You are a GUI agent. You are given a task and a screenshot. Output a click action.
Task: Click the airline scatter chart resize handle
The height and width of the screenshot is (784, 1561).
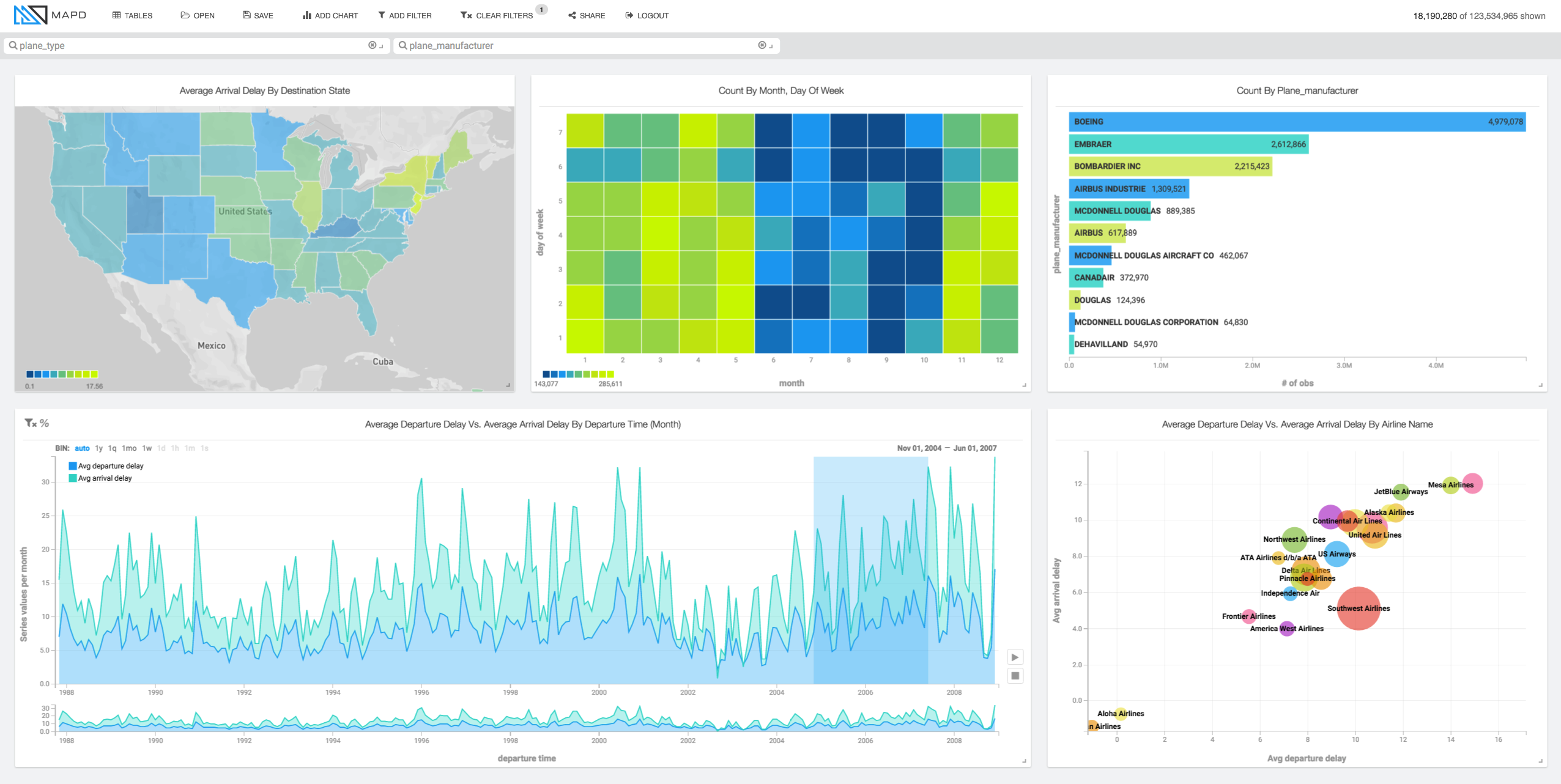[1540, 761]
